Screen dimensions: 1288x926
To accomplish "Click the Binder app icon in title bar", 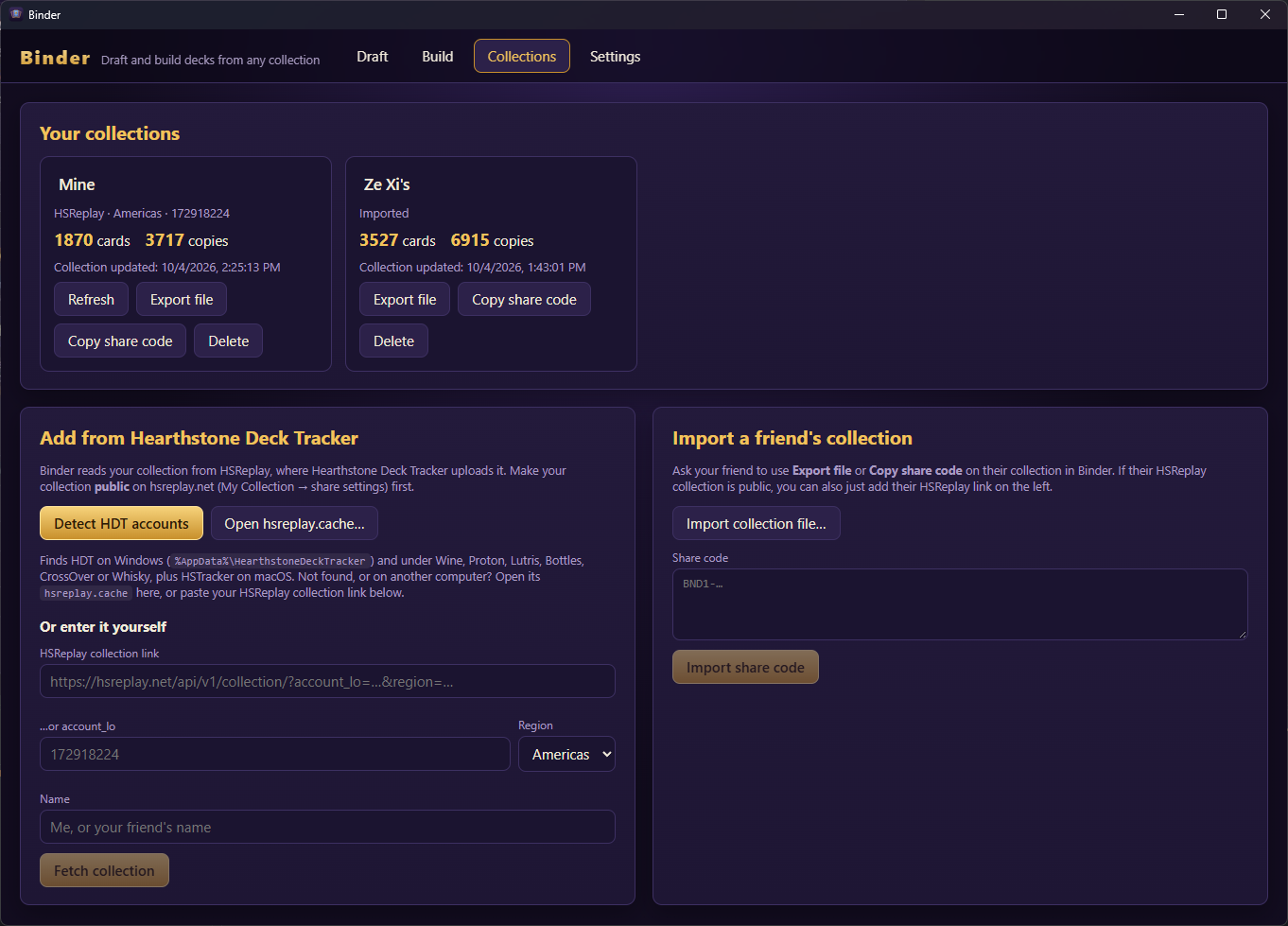I will tap(16, 14).
